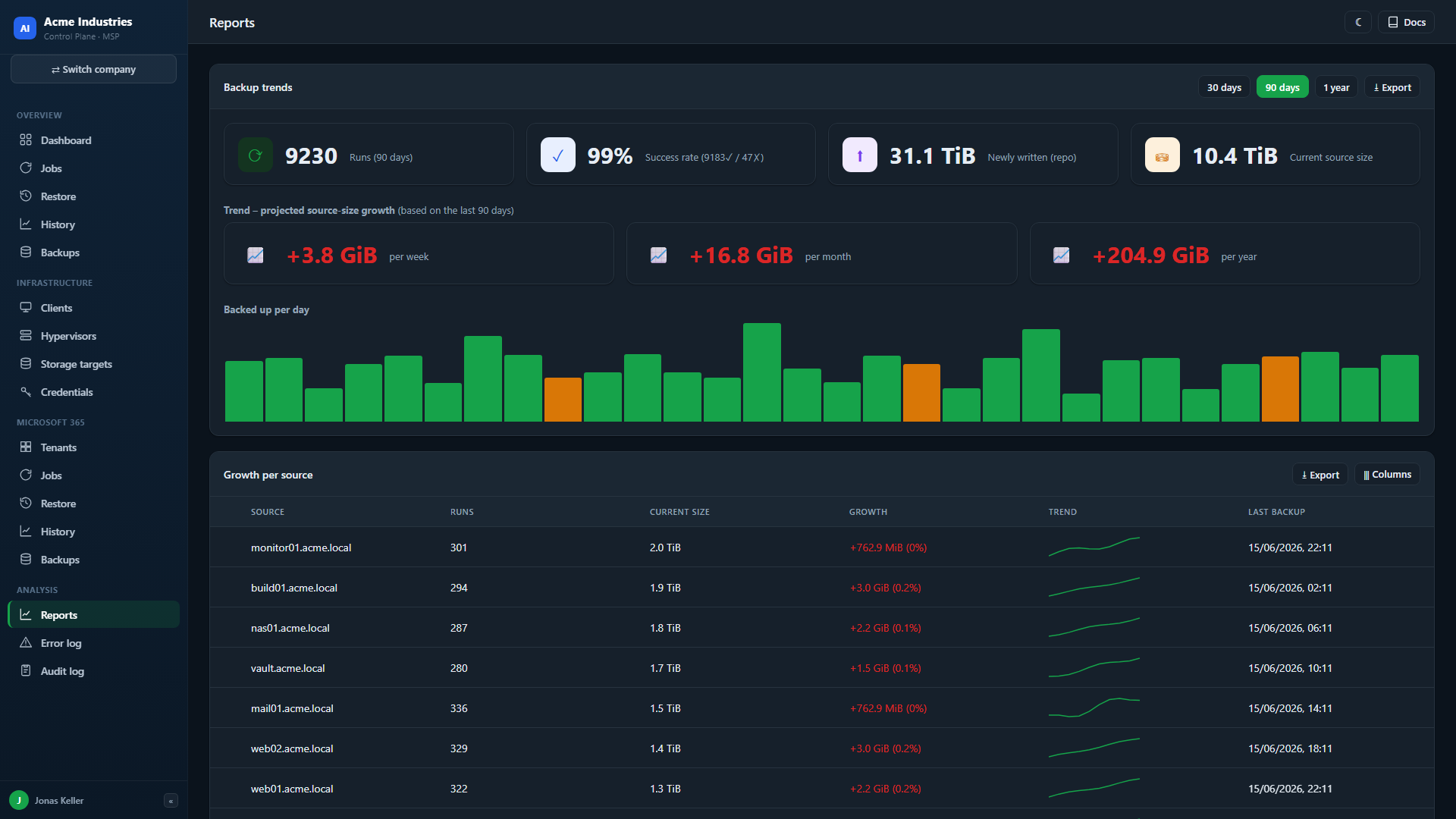This screenshot has width=1456, height=819.
Task: Toggle dark mode with the moon icon
Action: tap(1358, 22)
